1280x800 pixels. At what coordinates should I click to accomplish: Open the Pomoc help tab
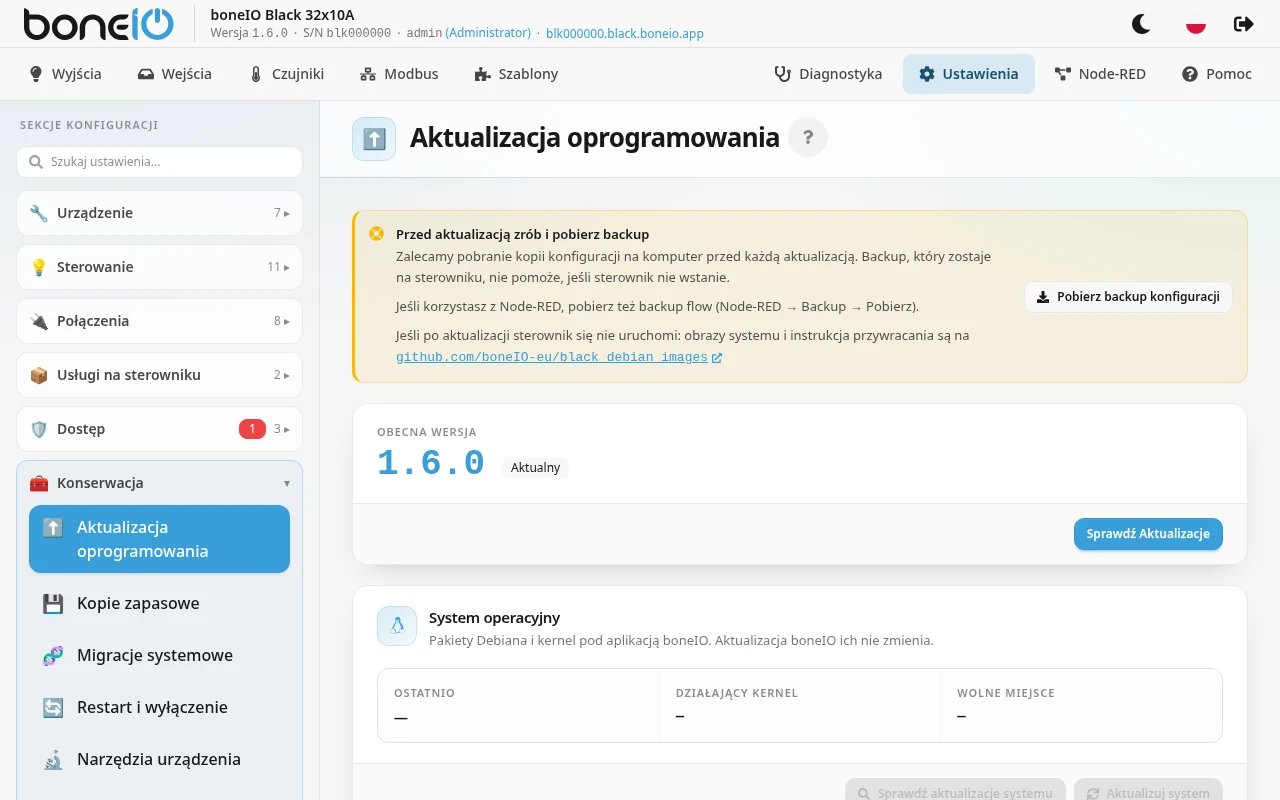[x=1217, y=74]
